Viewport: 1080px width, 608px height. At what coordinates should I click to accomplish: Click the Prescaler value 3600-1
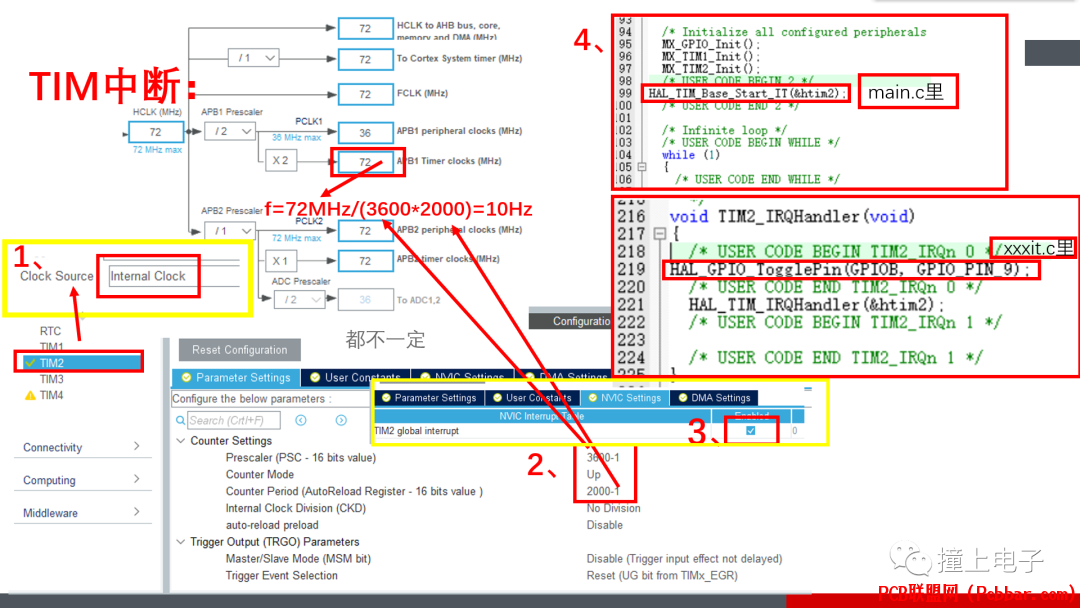(603, 457)
